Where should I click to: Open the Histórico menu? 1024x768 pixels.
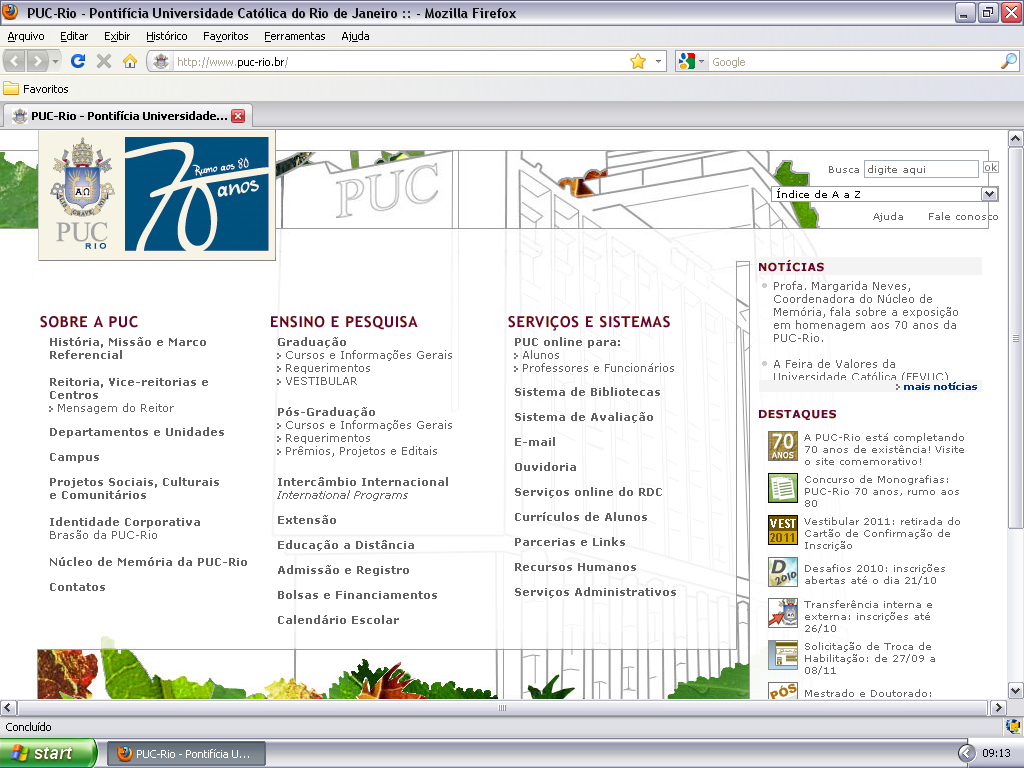[x=166, y=36]
